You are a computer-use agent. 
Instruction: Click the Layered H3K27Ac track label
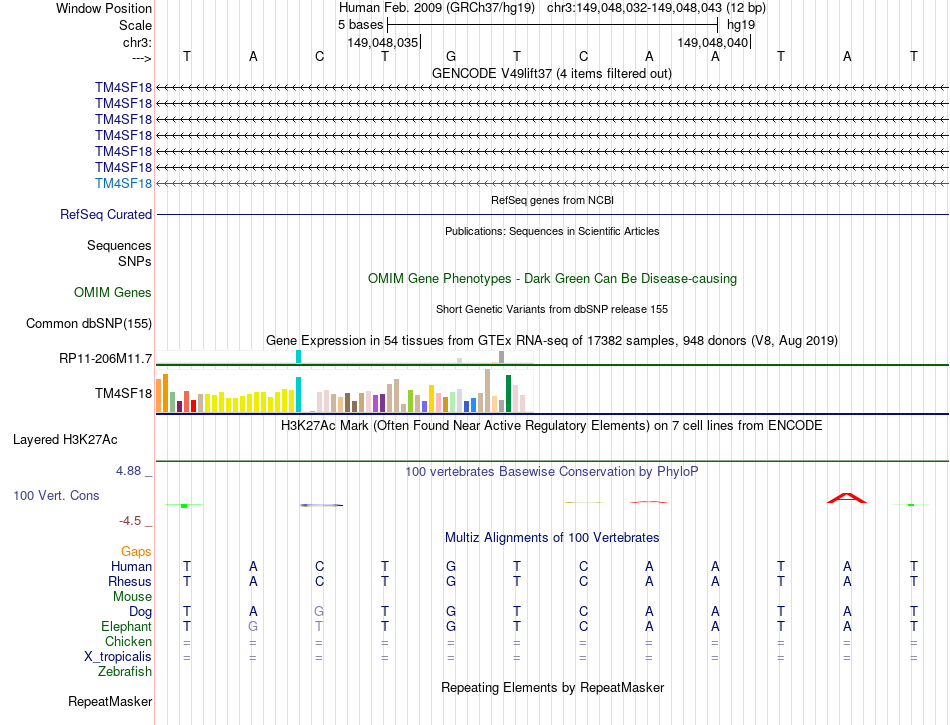click(65, 440)
